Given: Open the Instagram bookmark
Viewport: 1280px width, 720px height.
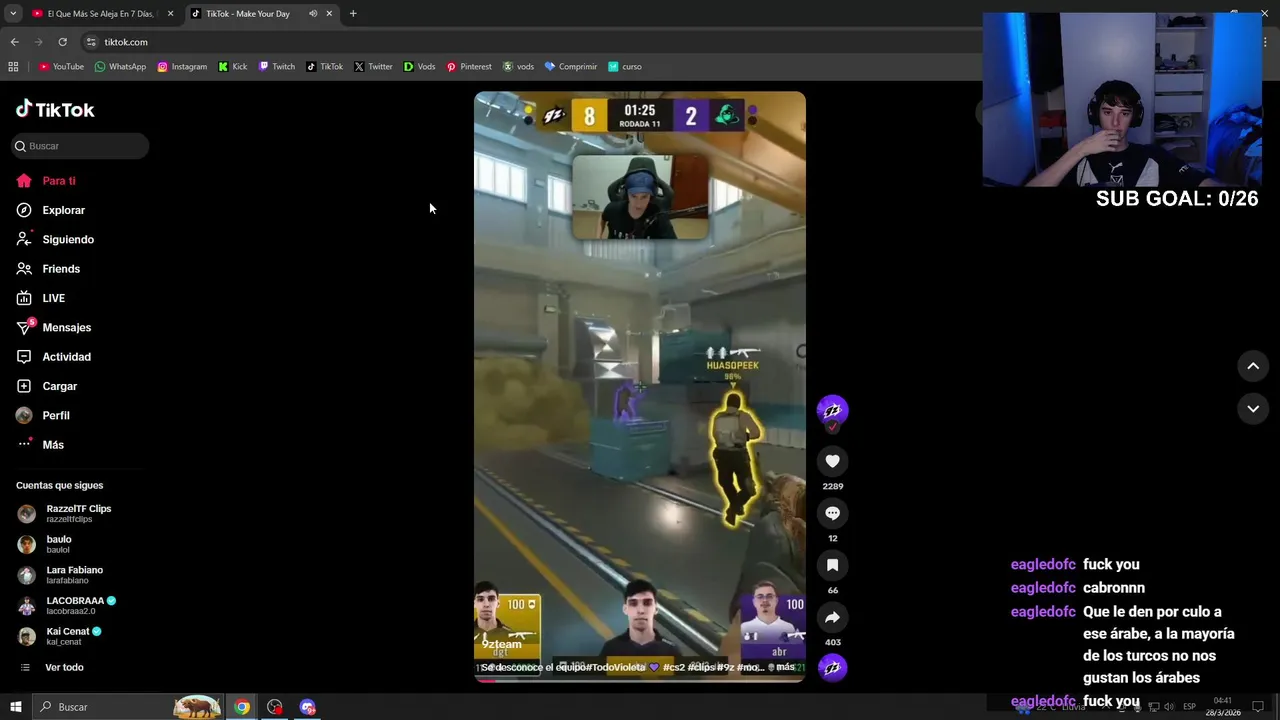Looking at the screenshot, I should click(x=182, y=67).
